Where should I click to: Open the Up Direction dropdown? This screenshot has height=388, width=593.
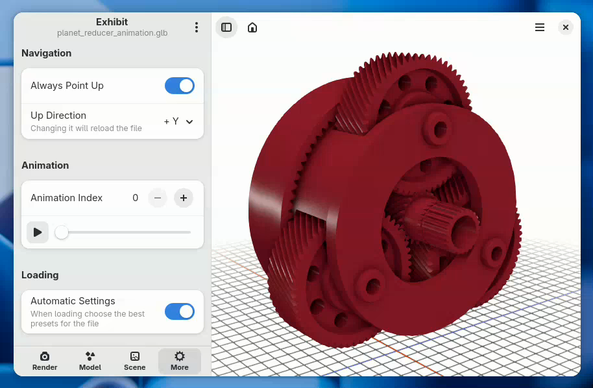(179, 121)
